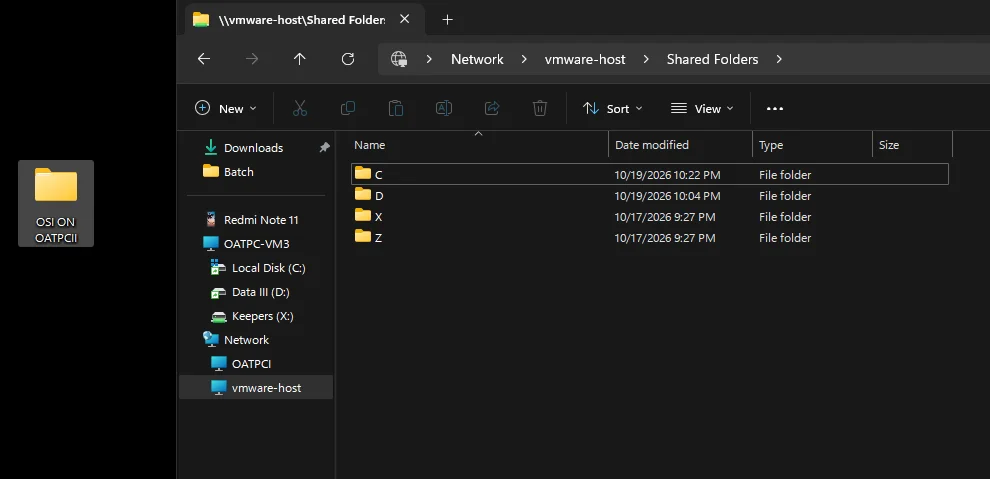Open the Sort dropdown menu

coord(612,109)
